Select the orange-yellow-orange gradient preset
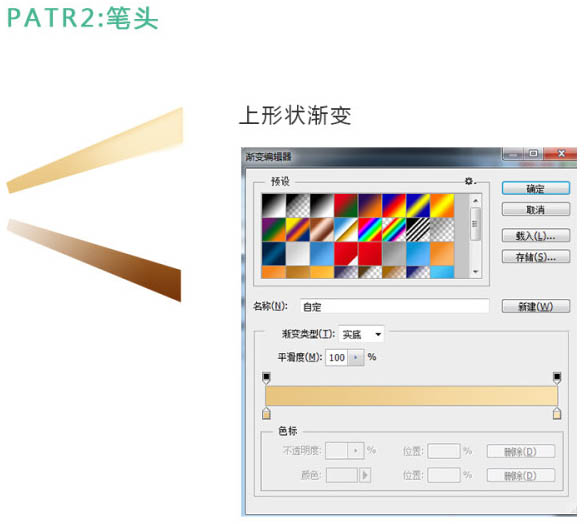The height and width of the screenshot is (524, 584). pyautogui.click(x=442, y=205)
